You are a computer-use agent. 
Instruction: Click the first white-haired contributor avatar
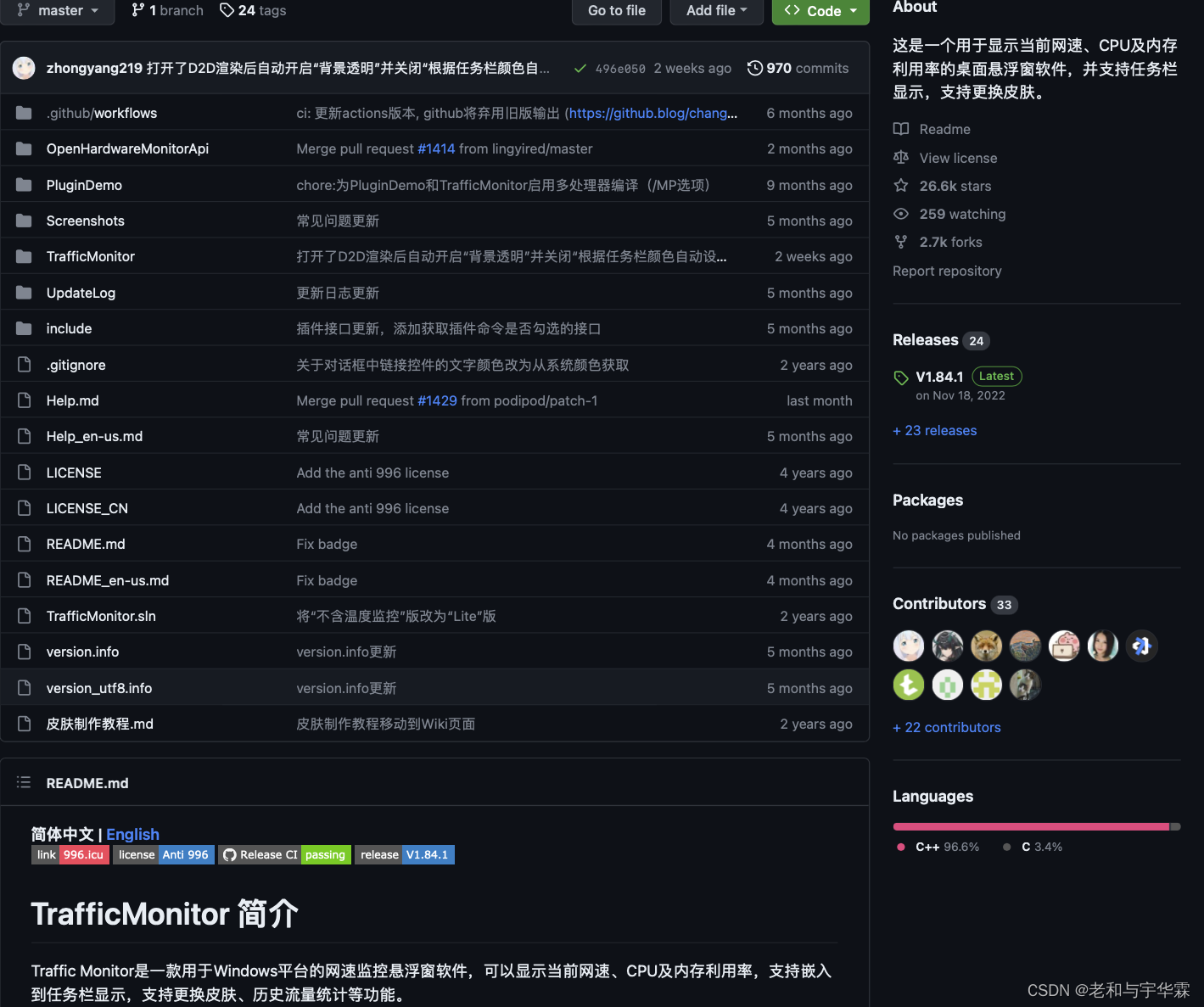pyautogui.click(x=908, y=646)
